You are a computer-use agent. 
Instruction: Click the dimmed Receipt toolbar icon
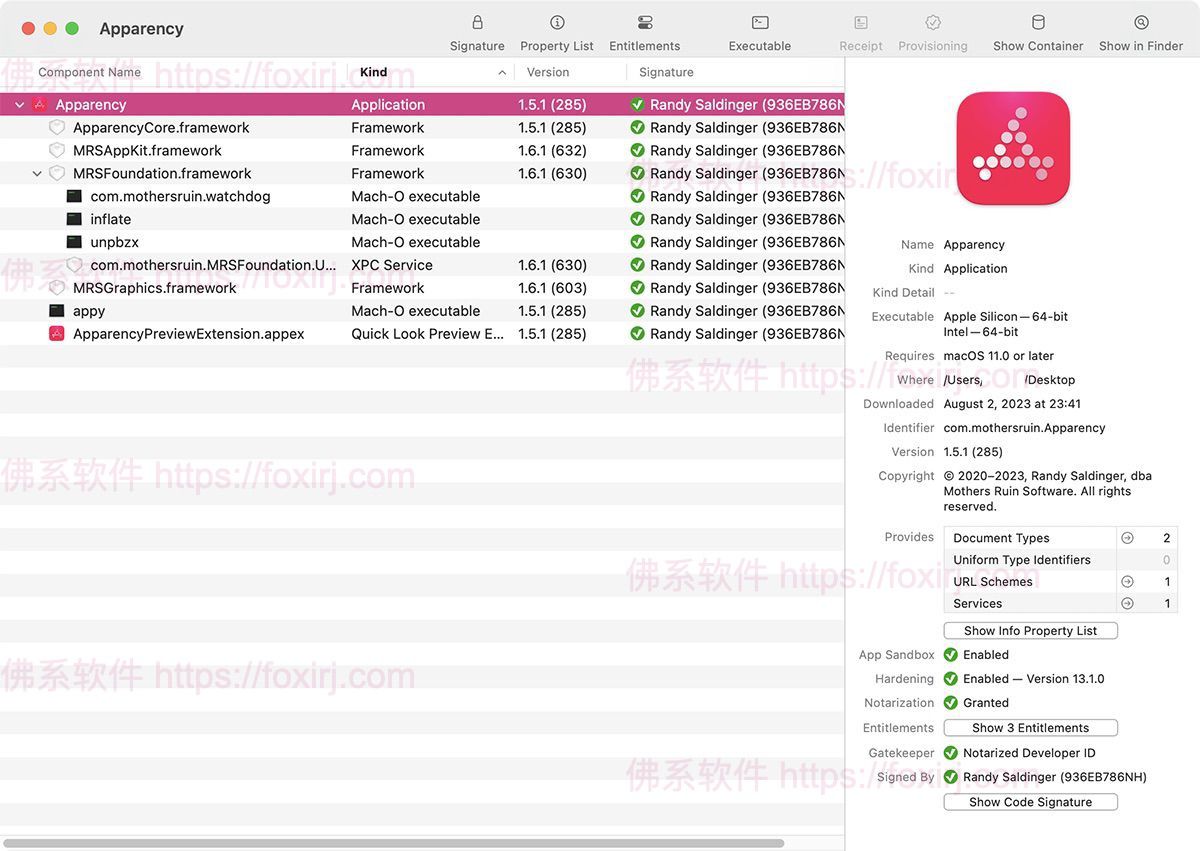[x=860, y=29]
